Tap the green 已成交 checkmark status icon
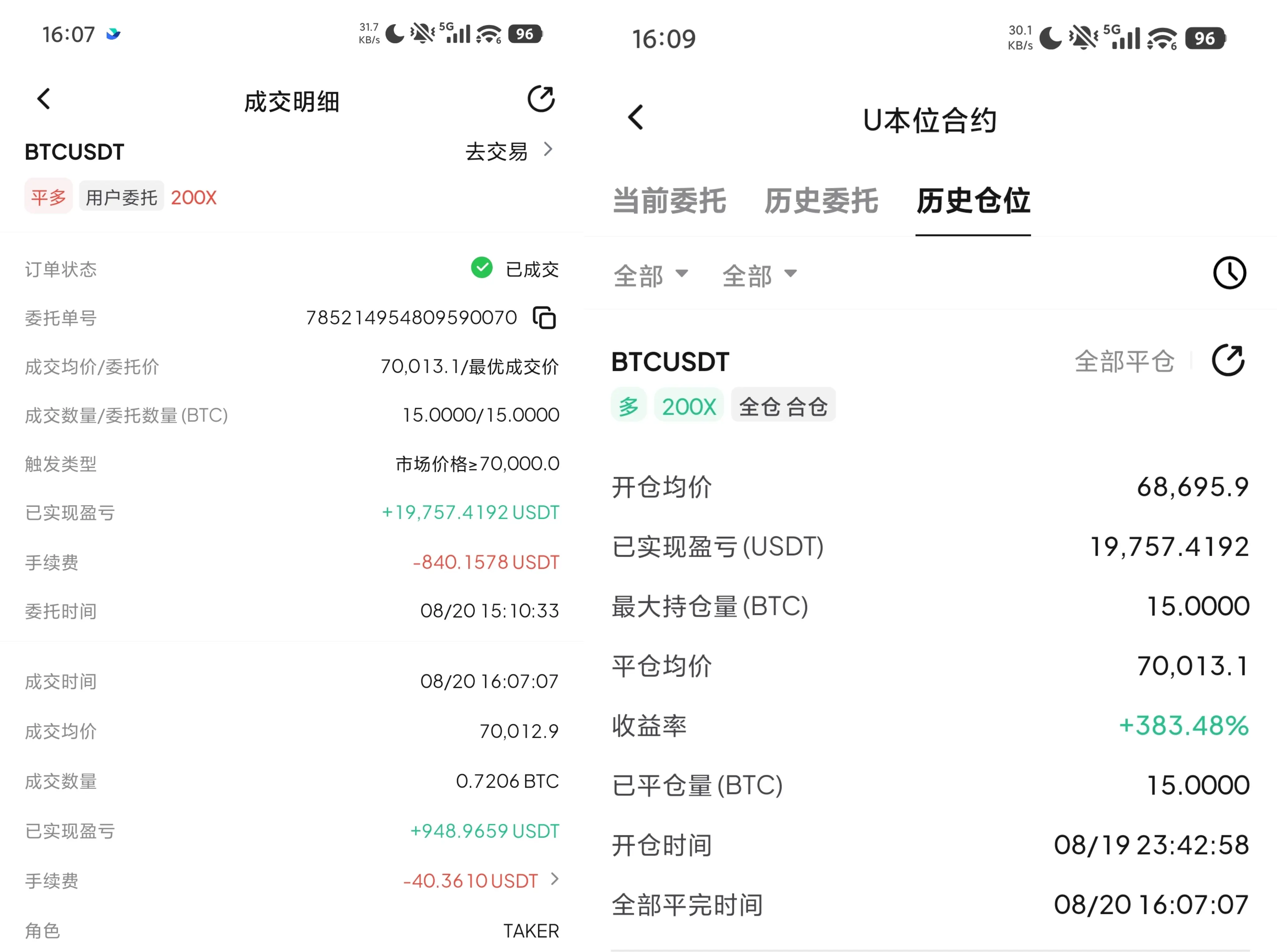Viewport: 1277px width, 952px height. tap(482, 268)
